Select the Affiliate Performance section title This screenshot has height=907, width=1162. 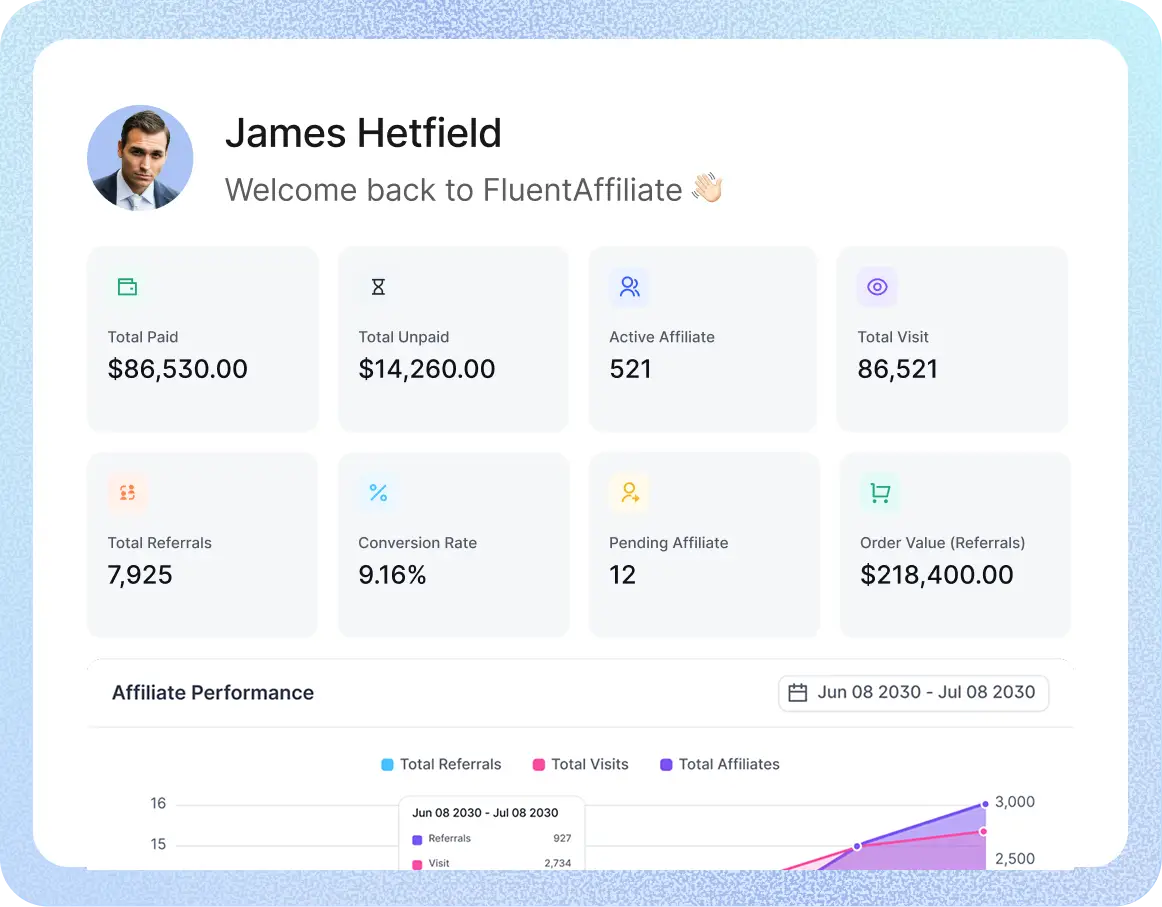coord(213,692)
